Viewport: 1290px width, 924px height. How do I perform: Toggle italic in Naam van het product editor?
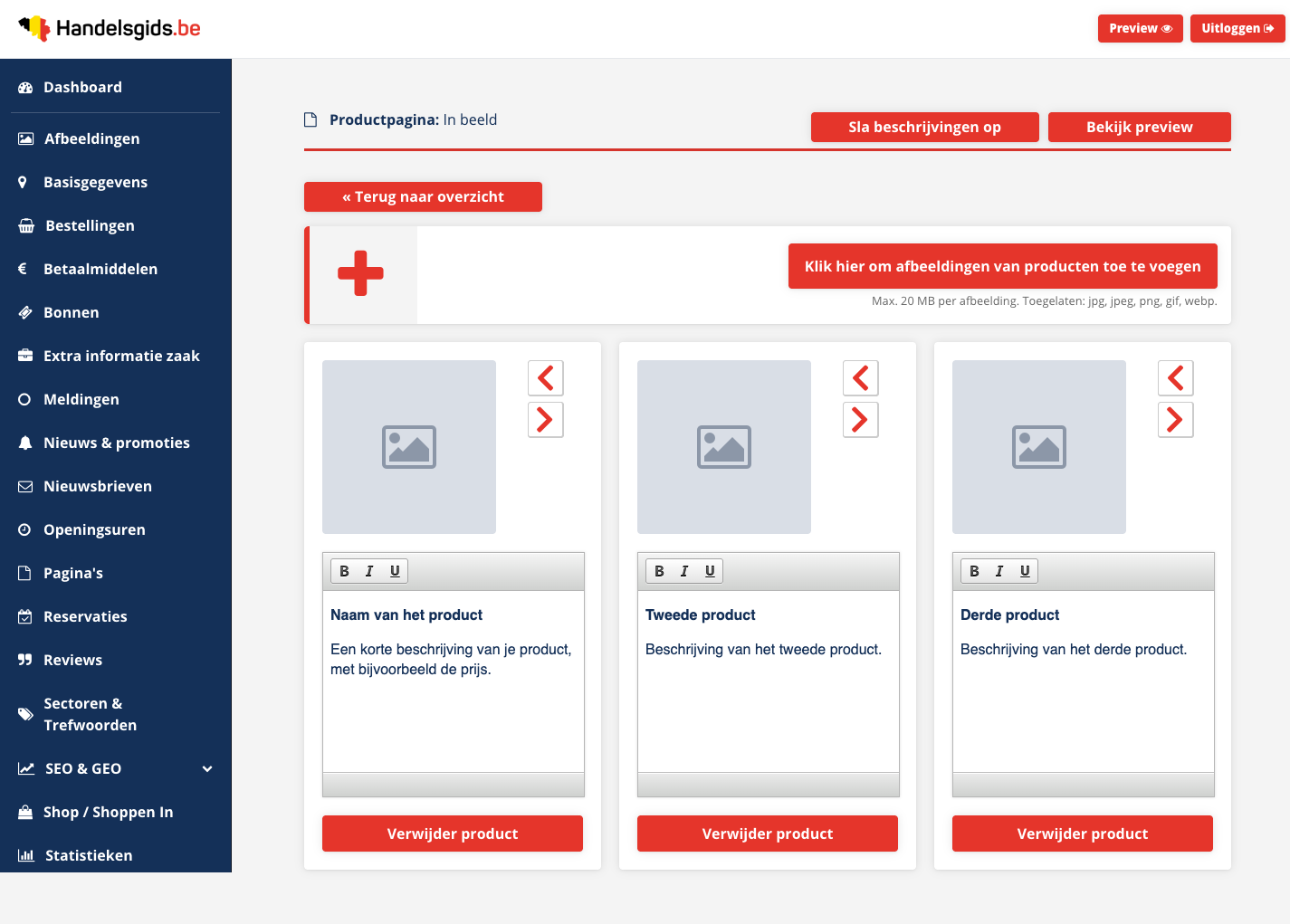[x=369, y=571]
